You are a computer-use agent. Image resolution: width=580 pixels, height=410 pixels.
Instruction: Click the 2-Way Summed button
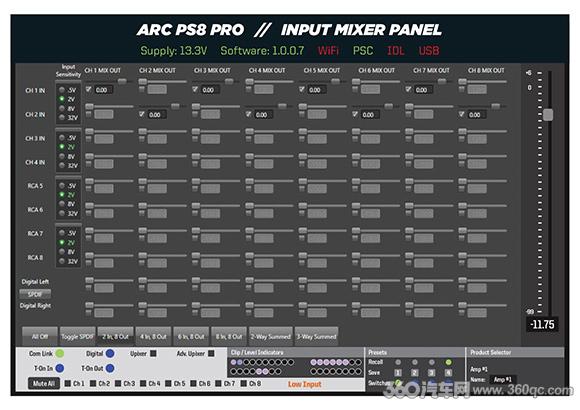tap(270, 336)
